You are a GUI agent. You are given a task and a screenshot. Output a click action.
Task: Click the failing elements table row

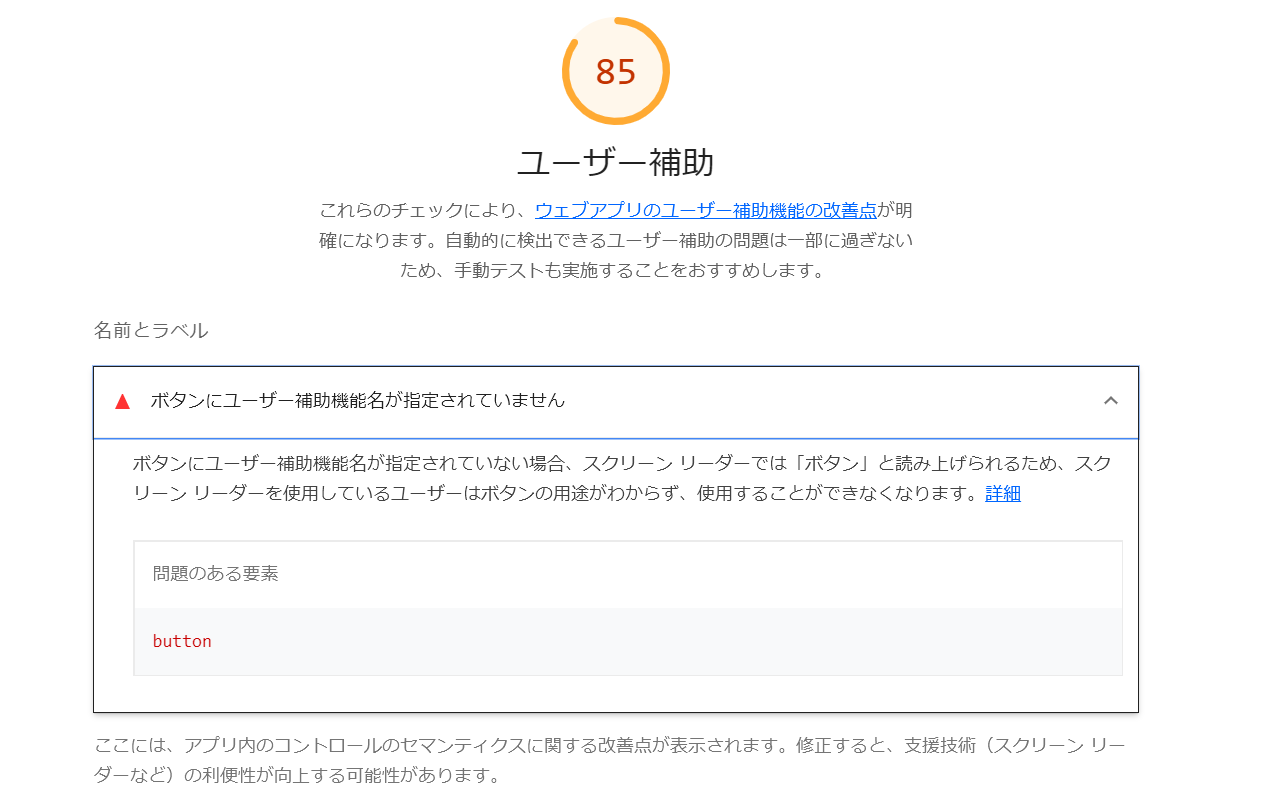628,641
